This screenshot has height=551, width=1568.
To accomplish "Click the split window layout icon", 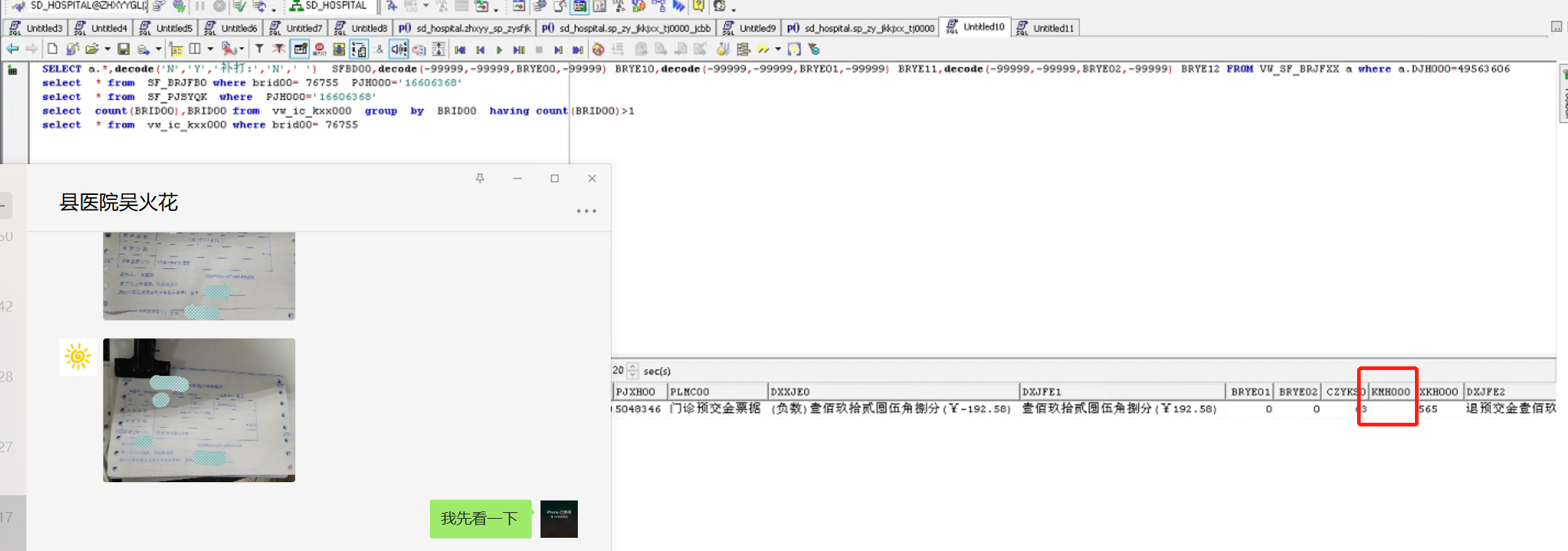I will click(195, 49).
